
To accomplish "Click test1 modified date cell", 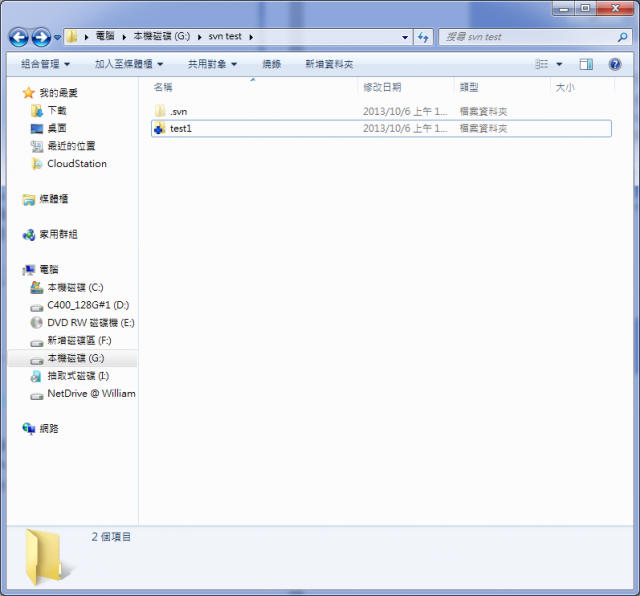I will click(x=405, y=129).
